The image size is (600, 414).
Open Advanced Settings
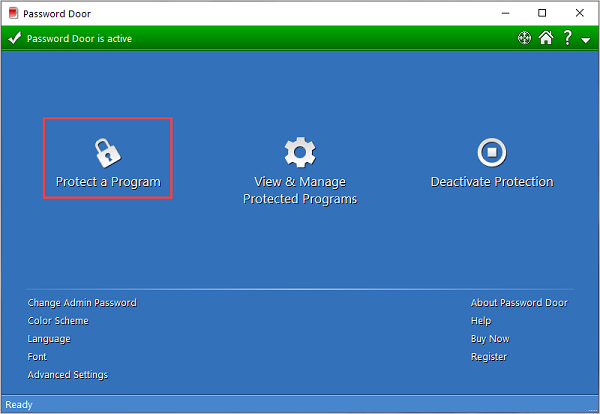point(68,375)
